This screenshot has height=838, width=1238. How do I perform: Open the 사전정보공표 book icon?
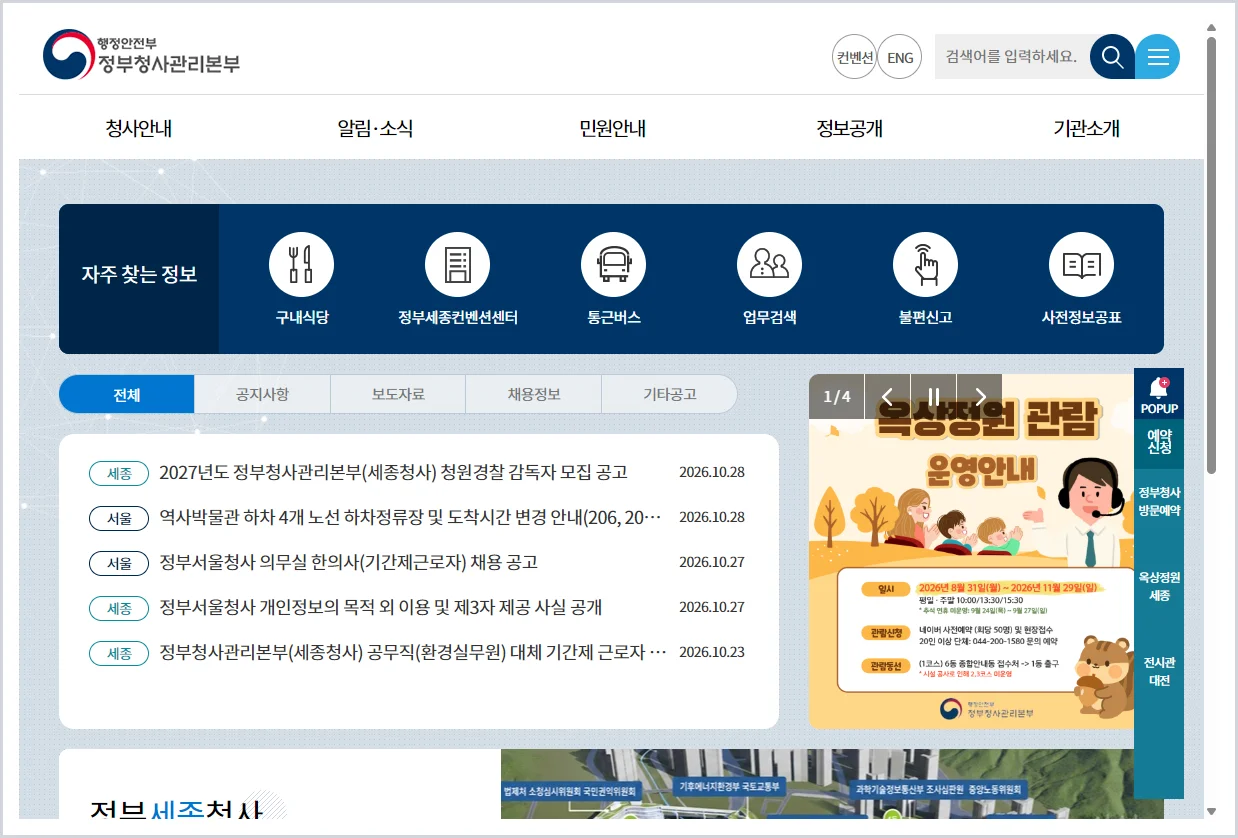[x=1081, y=265]
